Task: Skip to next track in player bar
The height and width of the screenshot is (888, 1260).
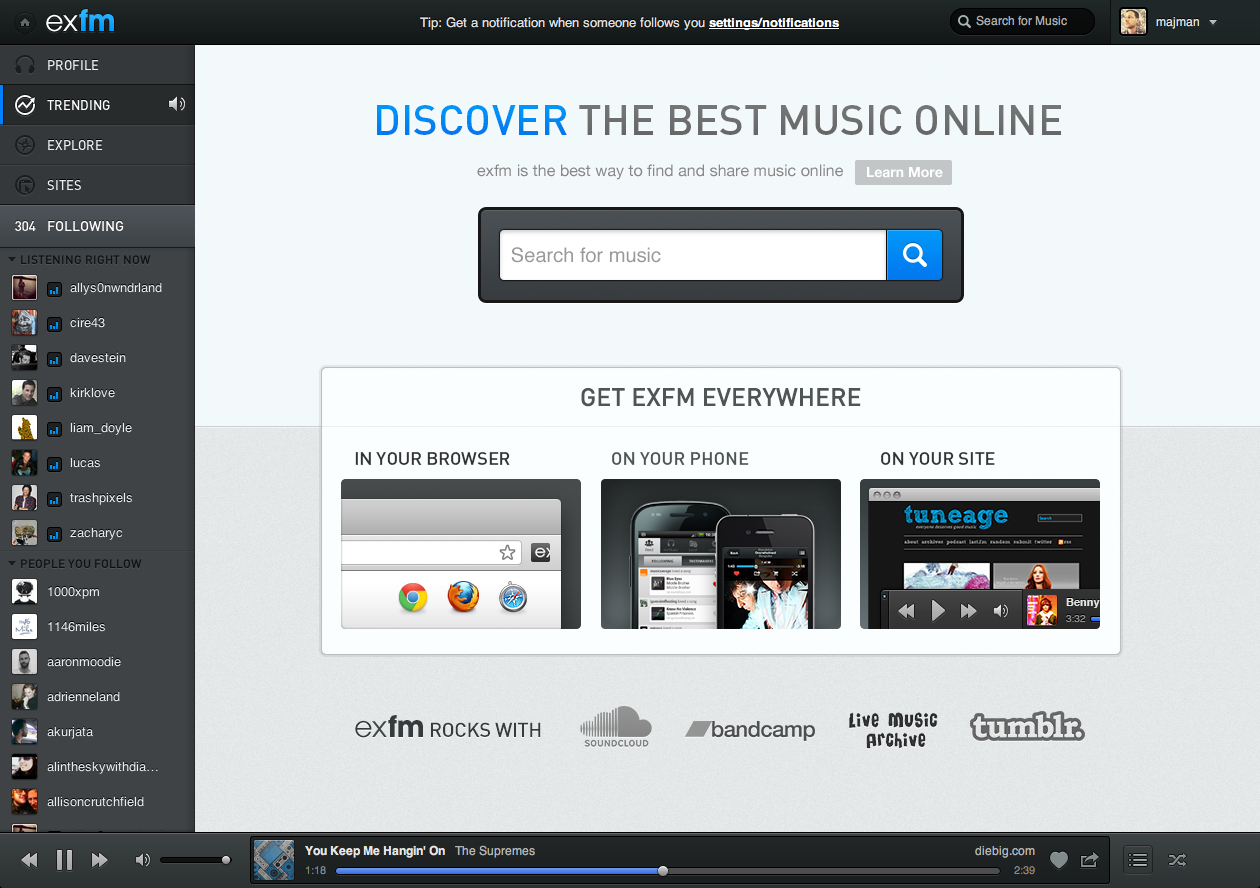Action: [x=99, y=860]
